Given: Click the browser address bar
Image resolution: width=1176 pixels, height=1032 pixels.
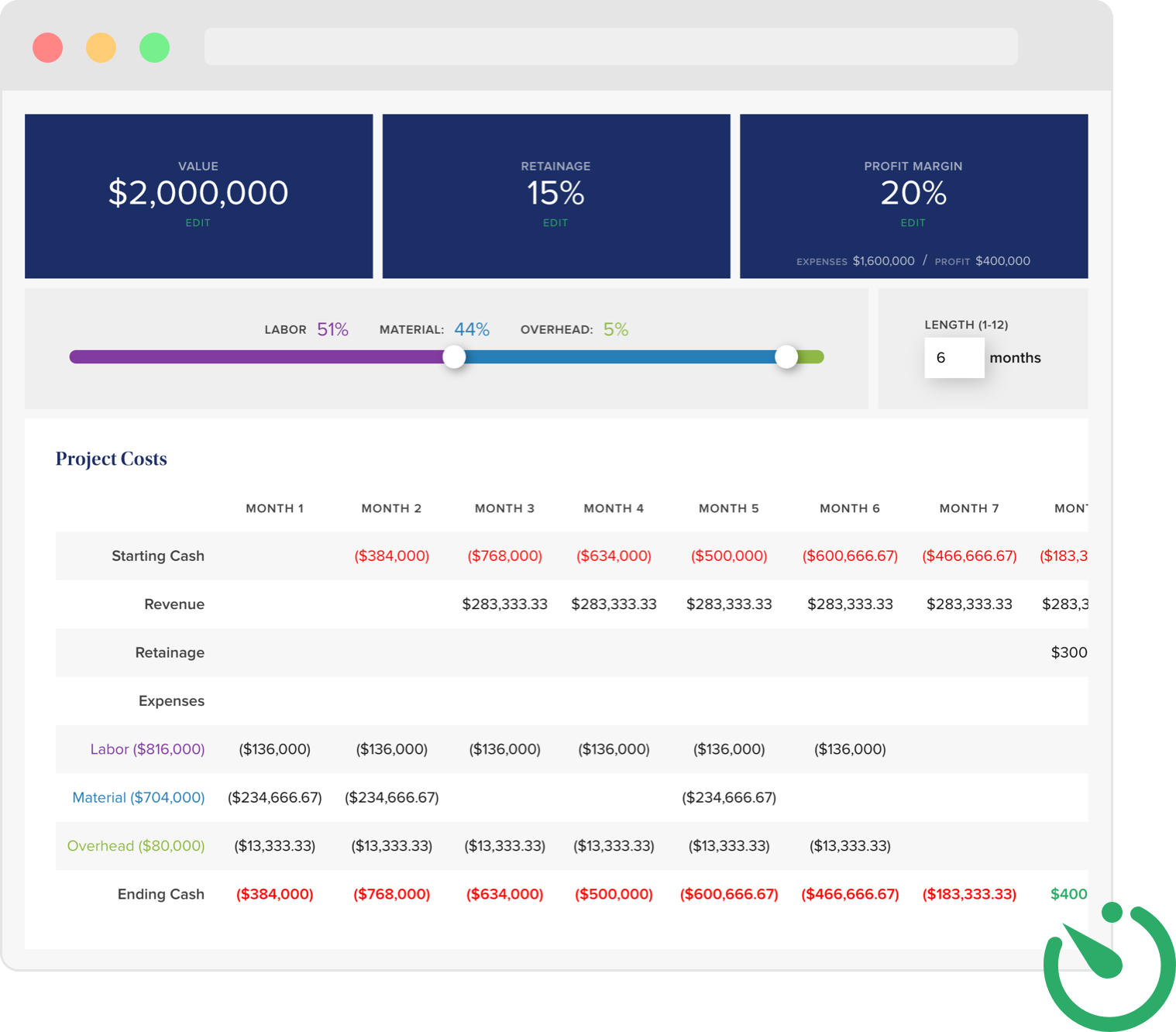Looking at the screenshot, I should tap(610, 46).
